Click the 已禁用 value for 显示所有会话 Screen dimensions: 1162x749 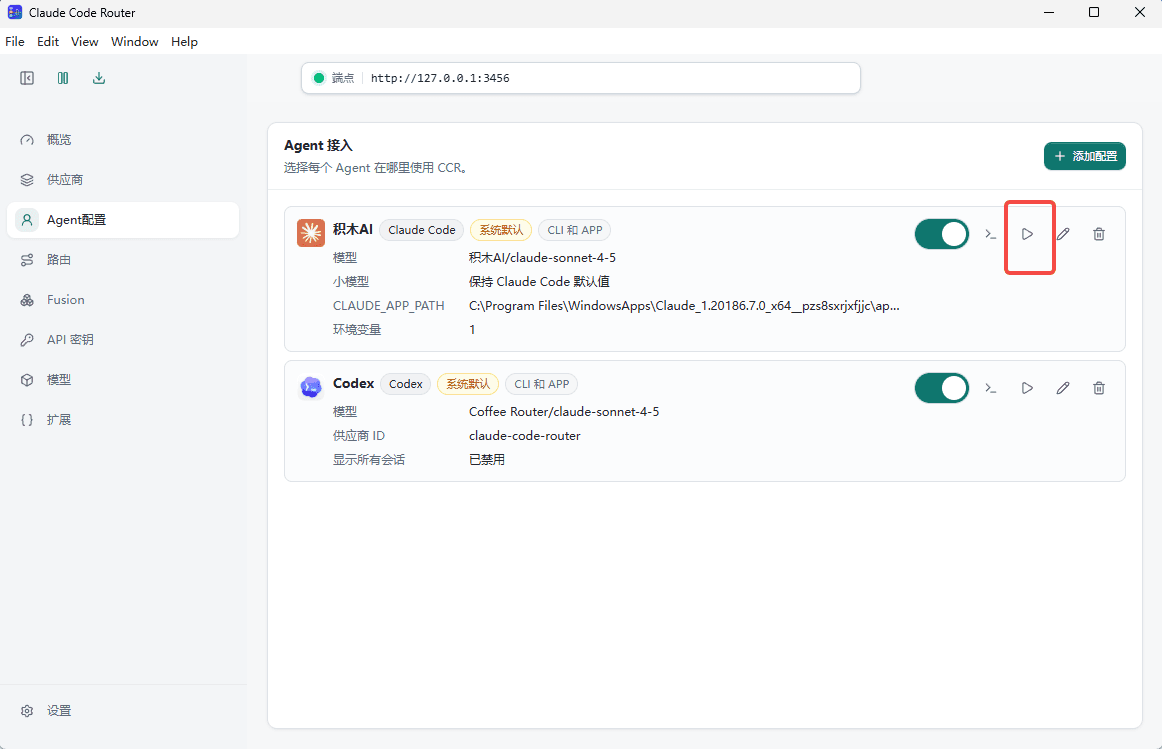pos(487,459)
